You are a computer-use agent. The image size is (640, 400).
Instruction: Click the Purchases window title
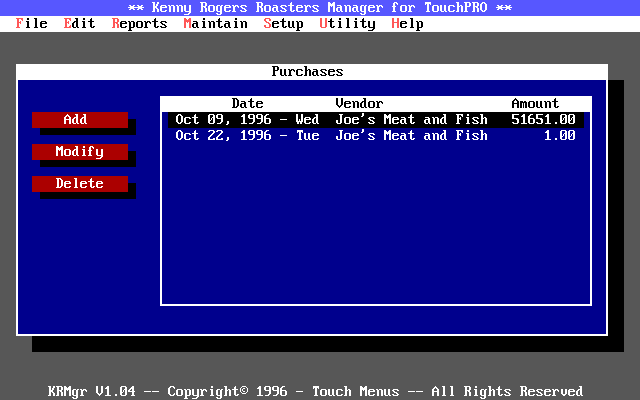[307, 71]
